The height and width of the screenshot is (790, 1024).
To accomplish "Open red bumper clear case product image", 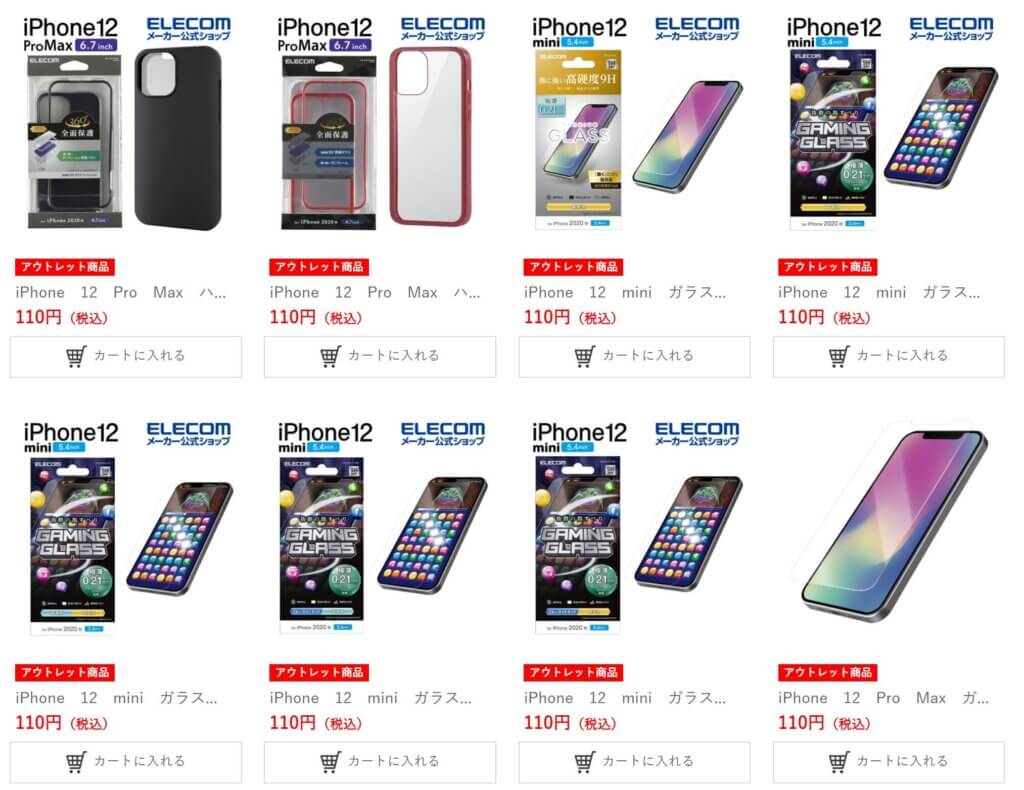I will coord(380,124).
